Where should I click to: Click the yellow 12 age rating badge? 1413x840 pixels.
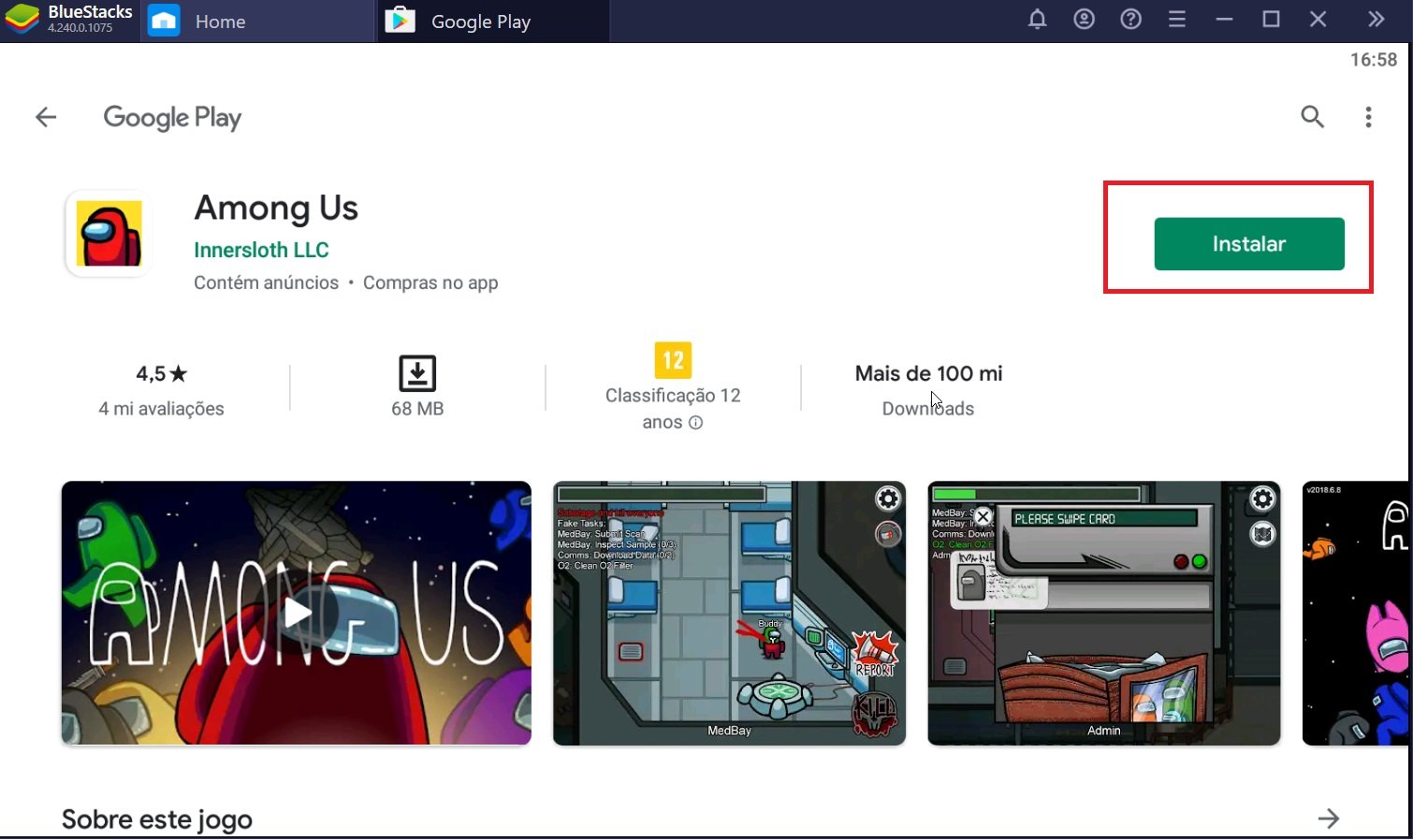click(673, 360)
